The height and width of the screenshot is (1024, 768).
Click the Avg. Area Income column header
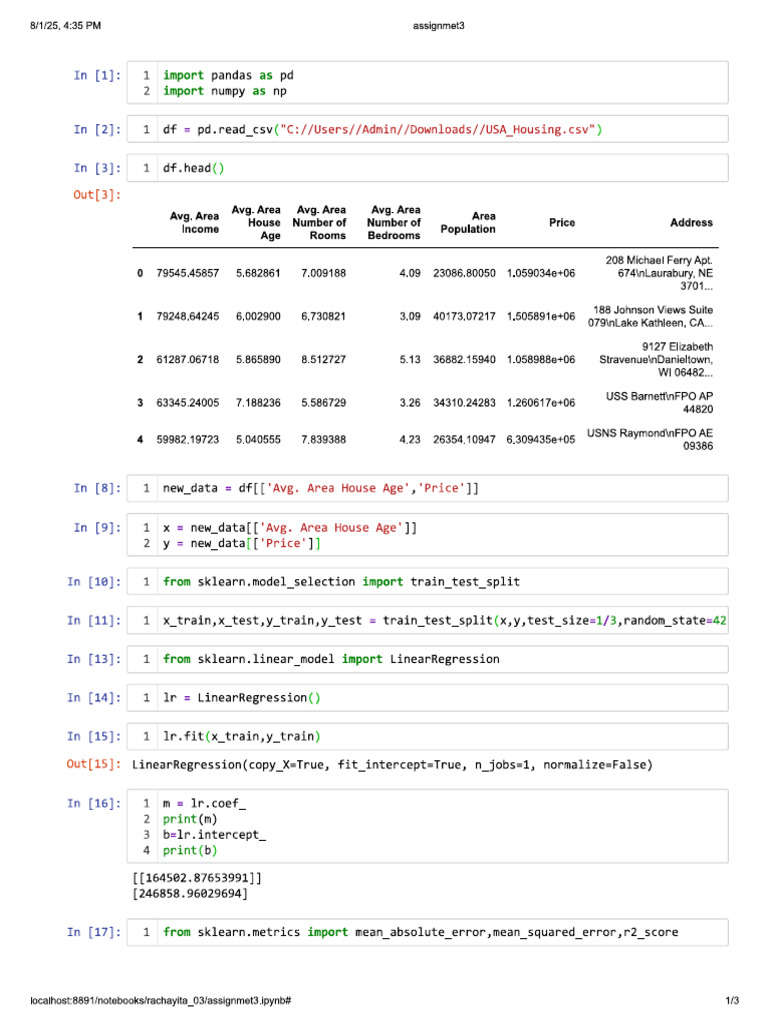click(195, 223)
